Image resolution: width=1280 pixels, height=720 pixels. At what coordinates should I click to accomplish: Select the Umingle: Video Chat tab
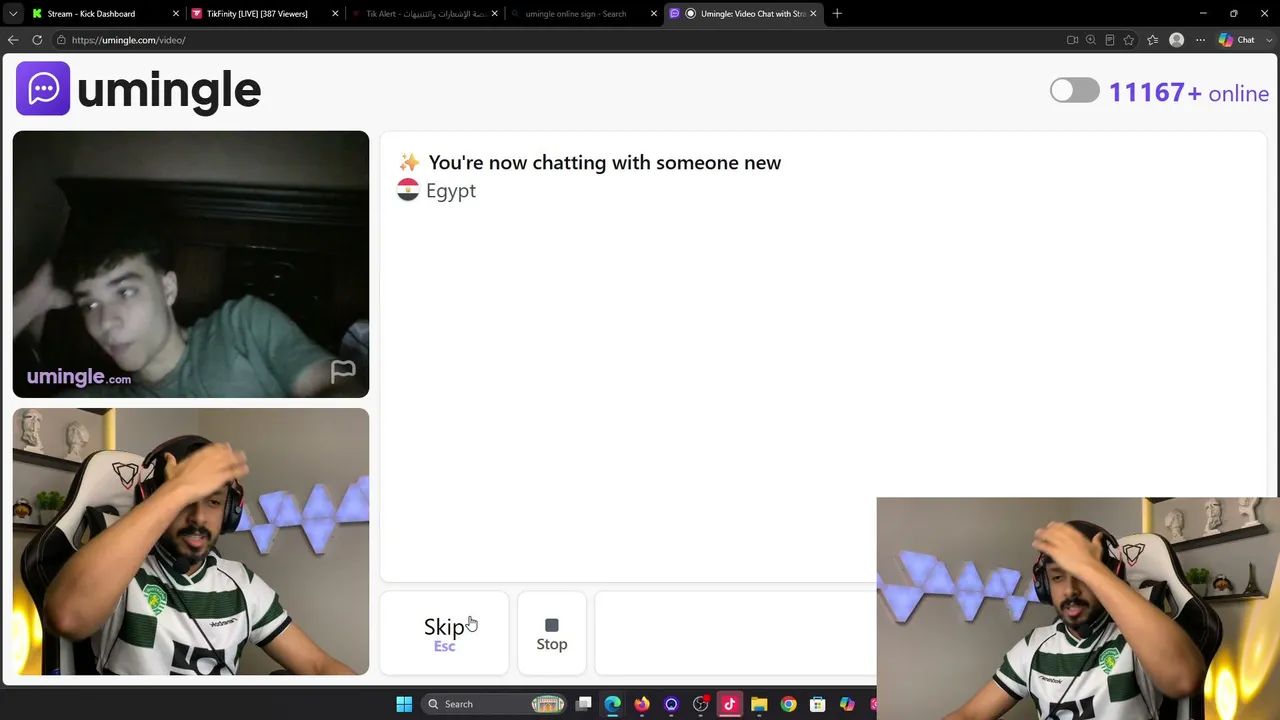tap(745, 14)
